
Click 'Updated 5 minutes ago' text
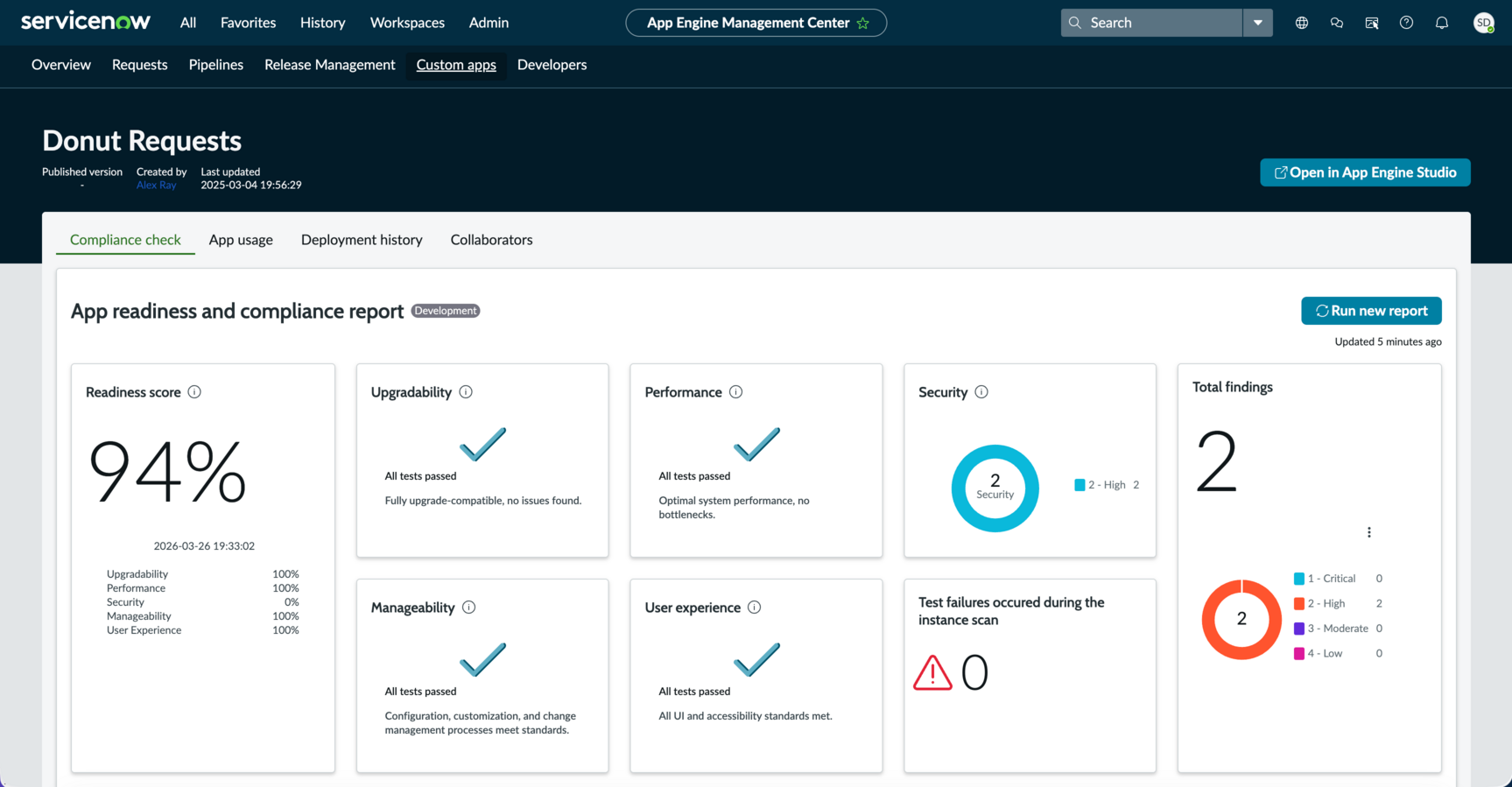pos(1388,342)
